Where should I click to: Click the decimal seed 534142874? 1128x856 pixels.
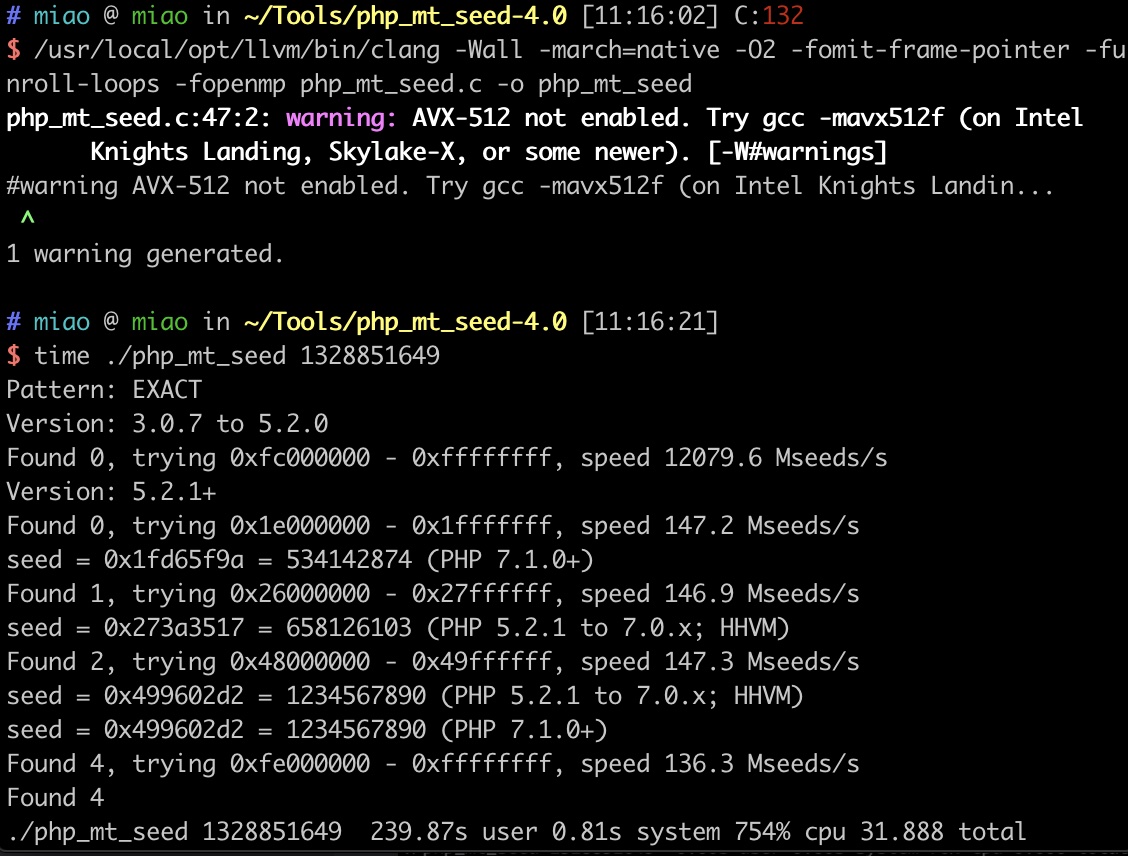[349, 560]
